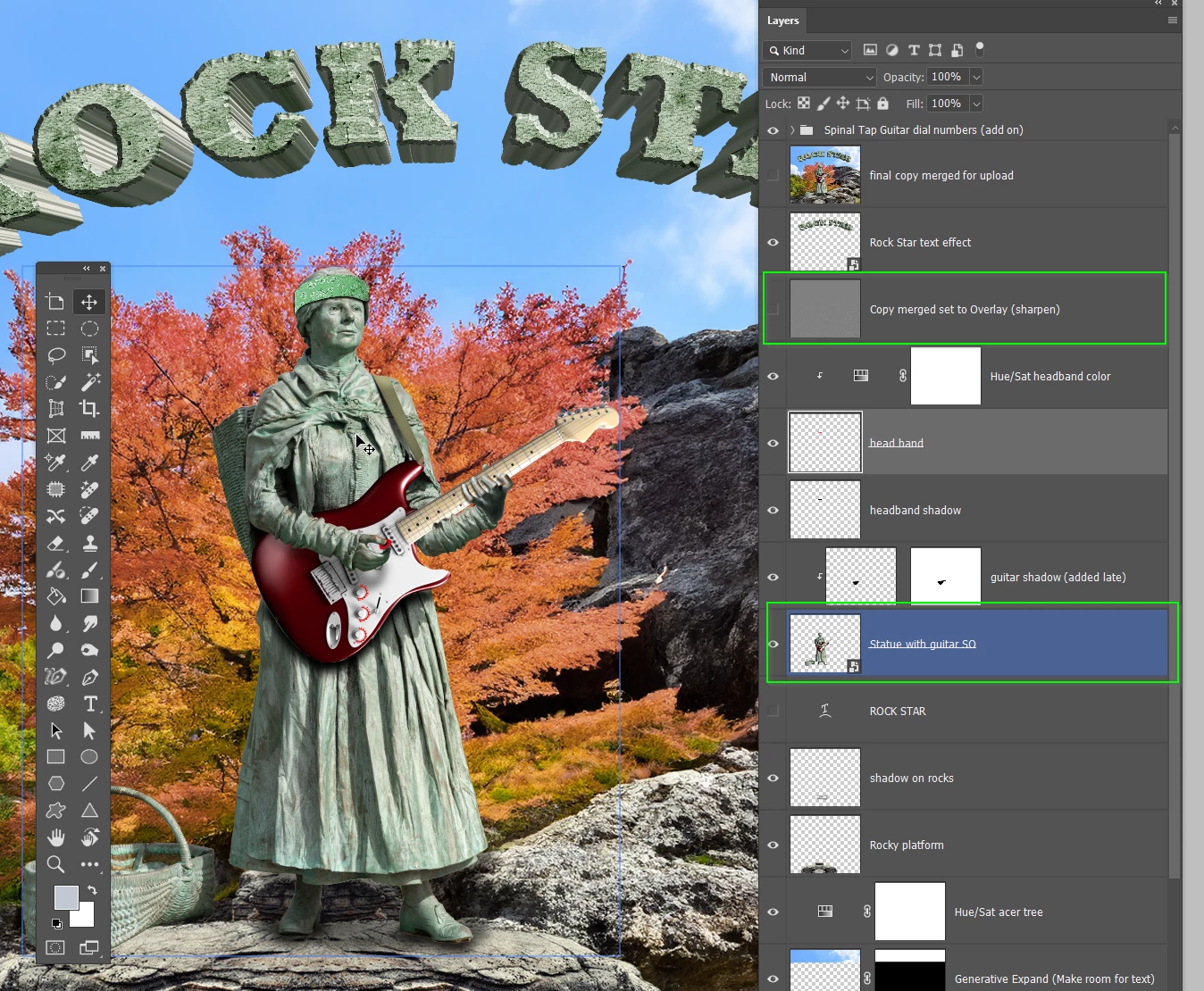Select the Eraser tool
Image resolution: width=1204 pixels, height=991 pixels.
[x=55, y=543]
